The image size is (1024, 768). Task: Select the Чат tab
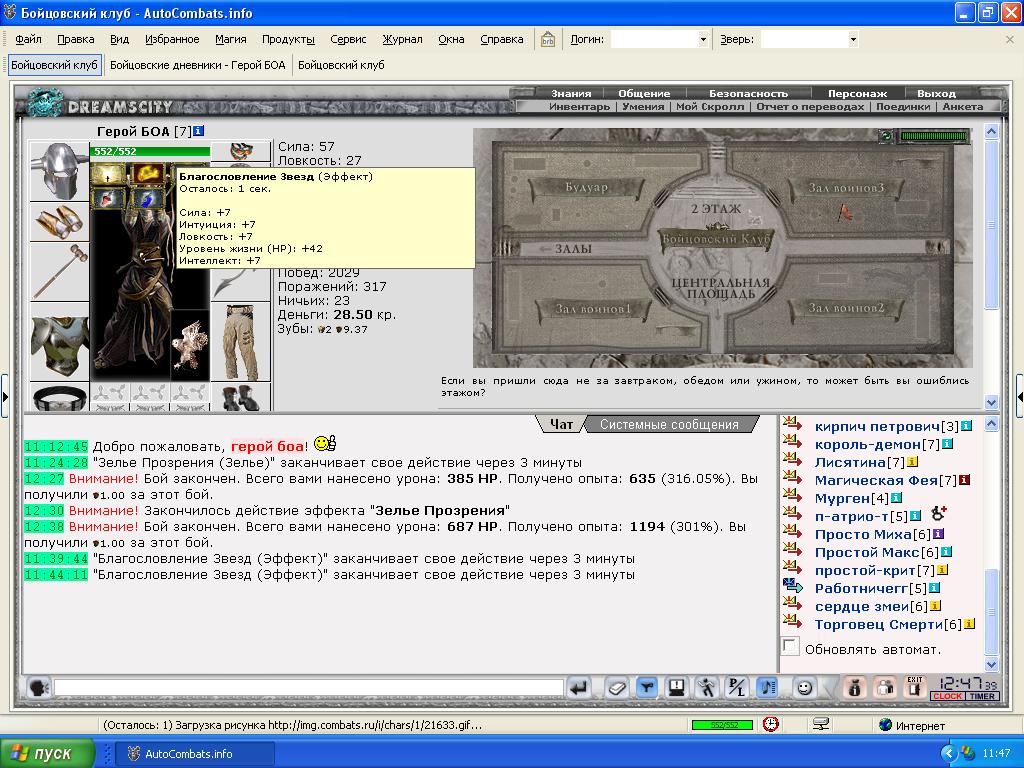coord(561,424)
